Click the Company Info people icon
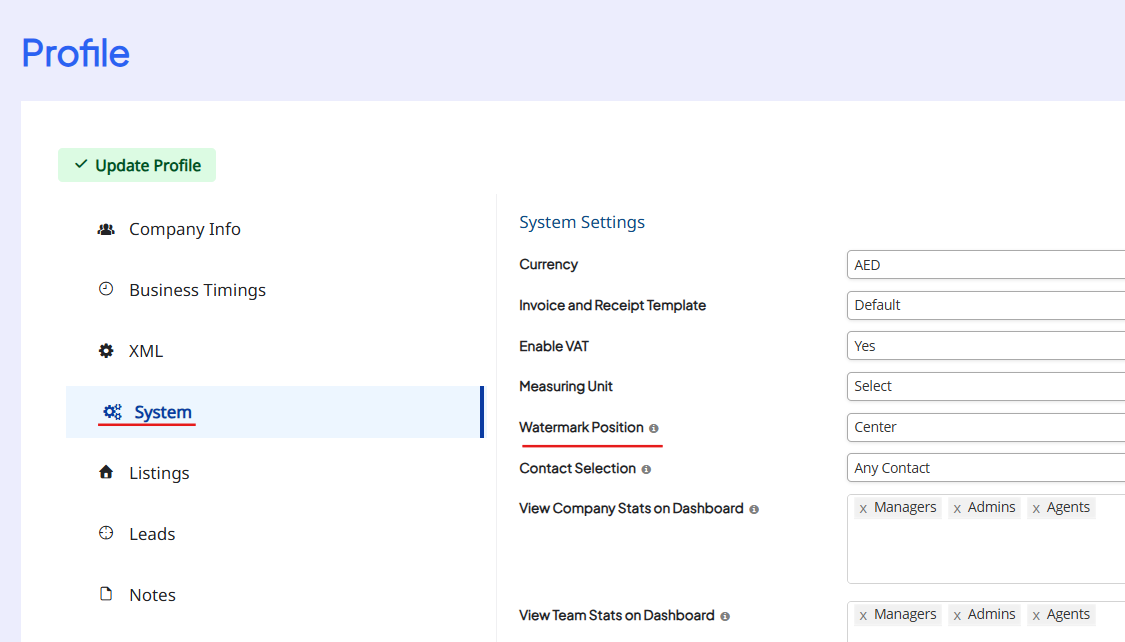Viewport: 1125px width, 642px height. tap(106, 229)
